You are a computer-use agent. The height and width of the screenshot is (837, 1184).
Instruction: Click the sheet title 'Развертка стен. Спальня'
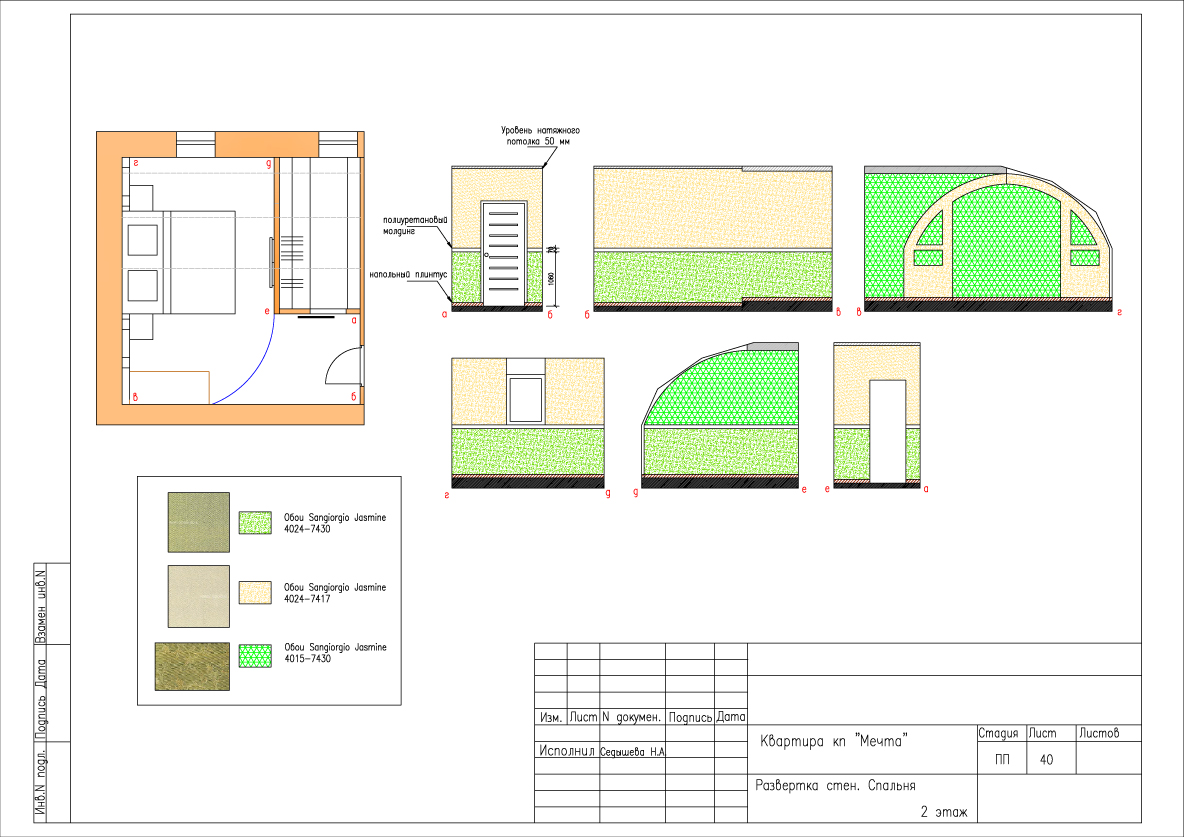(x=835, y=786)
